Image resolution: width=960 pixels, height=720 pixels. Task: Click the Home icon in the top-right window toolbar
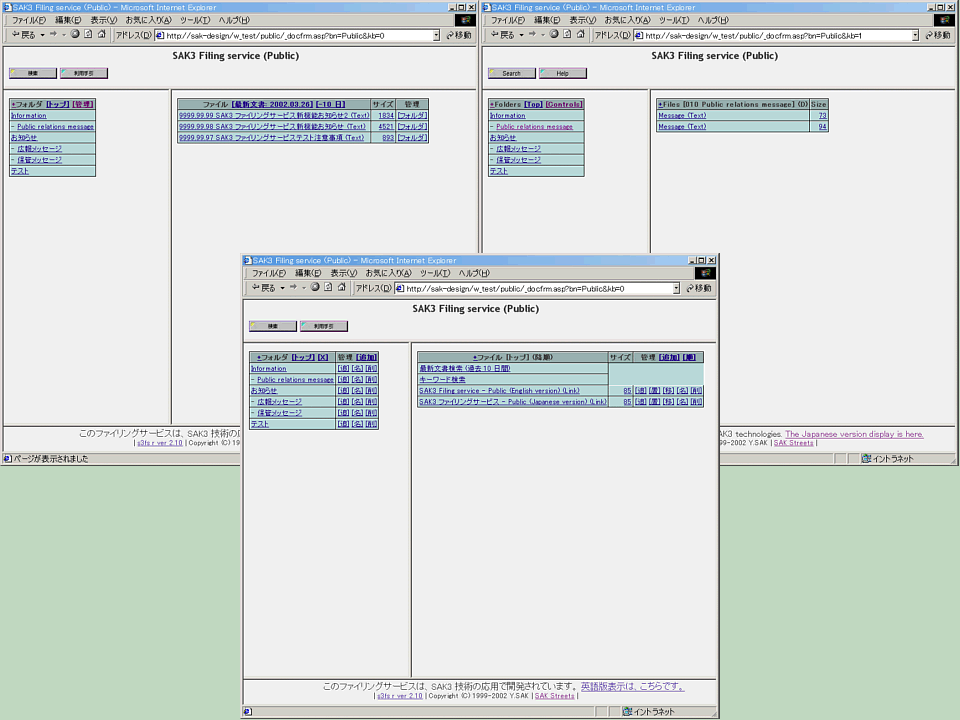pyautogui.click(x=580, y=34)
